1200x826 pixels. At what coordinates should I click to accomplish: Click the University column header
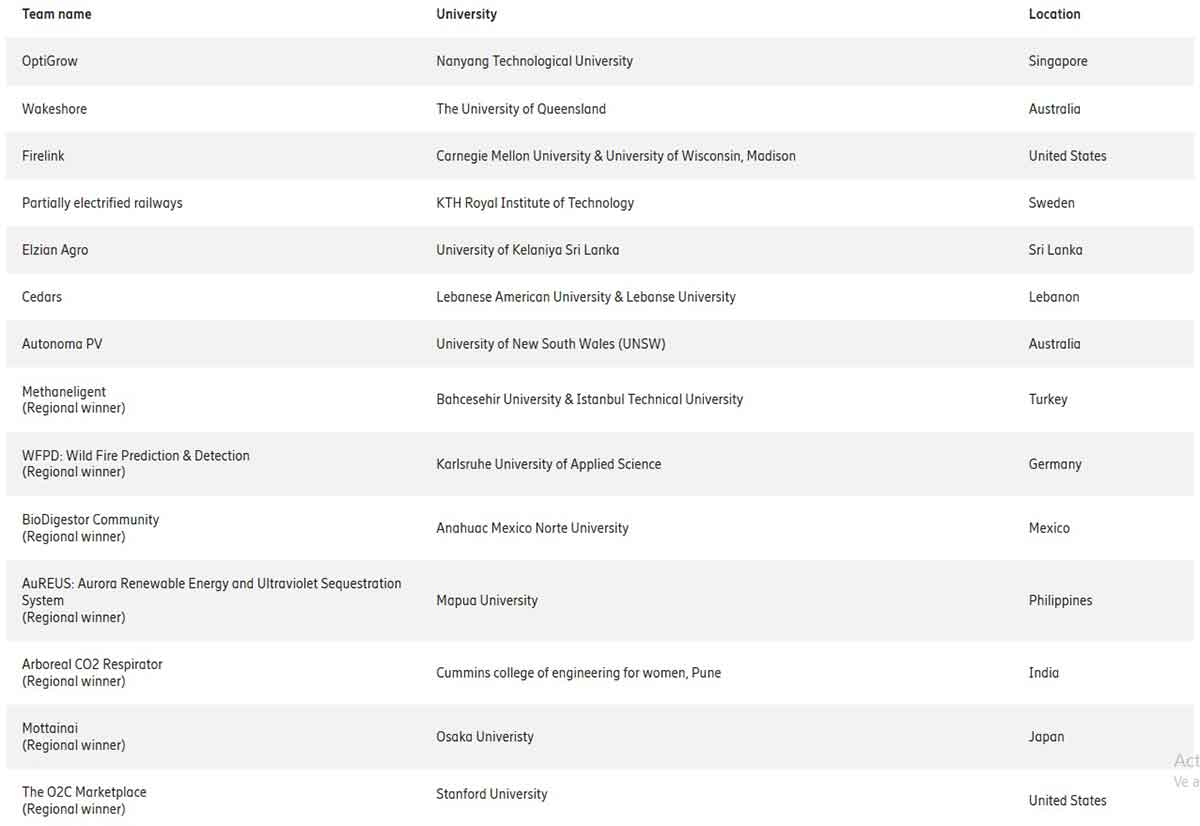[x=466, y=14]
